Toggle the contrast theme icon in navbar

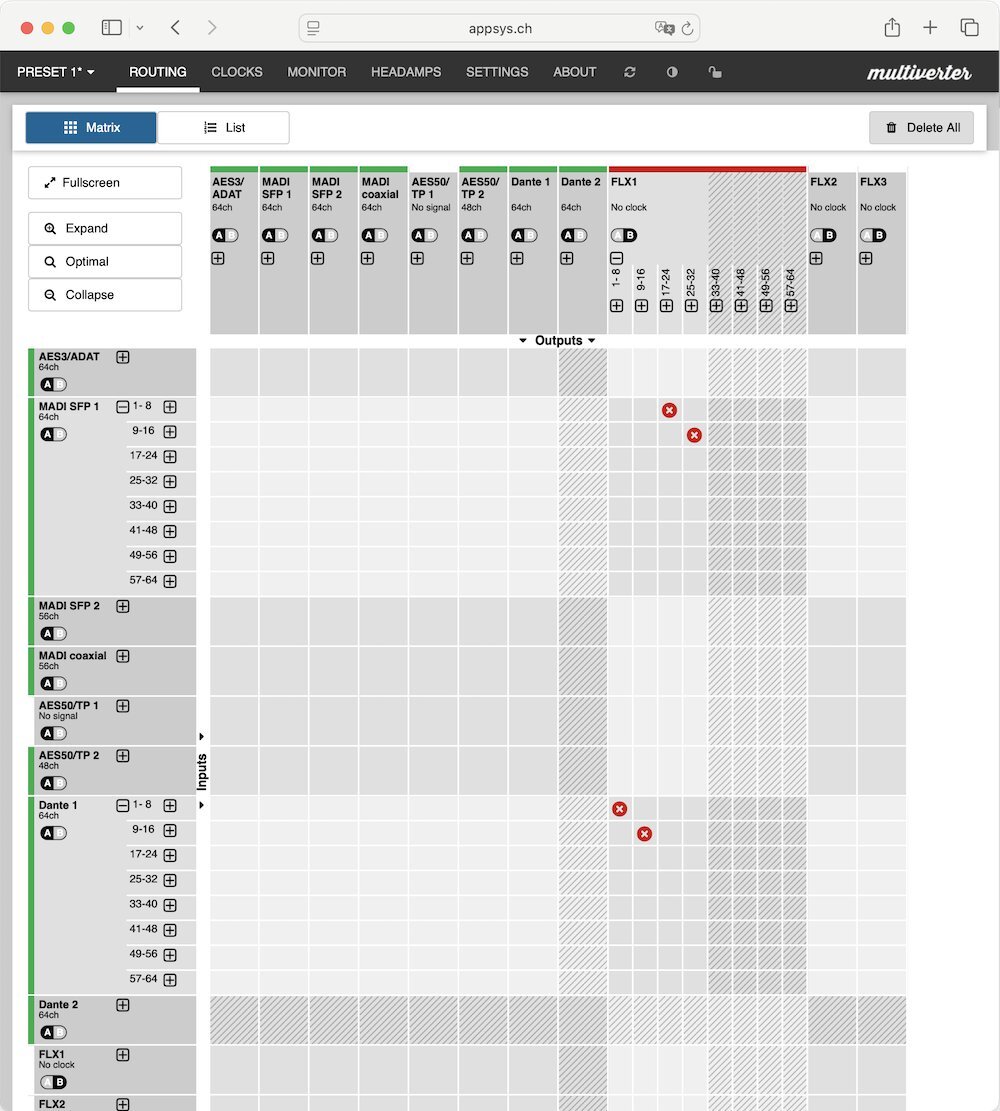point(672,72)
